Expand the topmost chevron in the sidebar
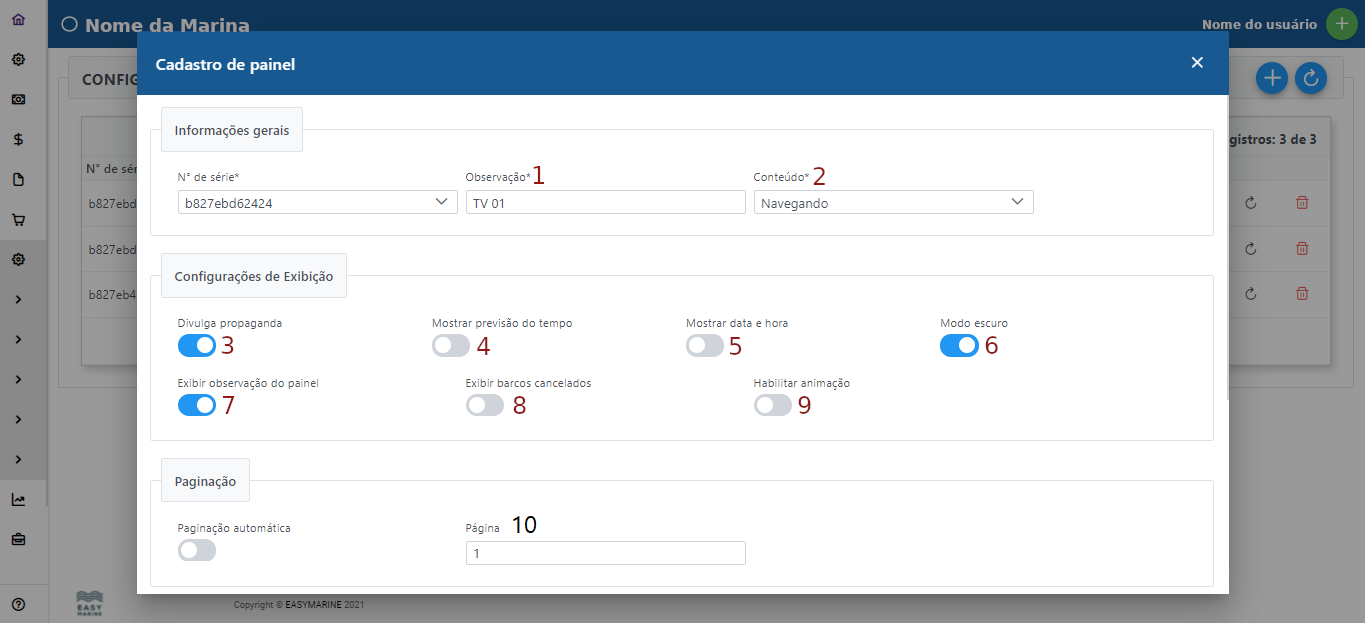1365x623 pixels. pyautogui.click(x=18, y=299)
